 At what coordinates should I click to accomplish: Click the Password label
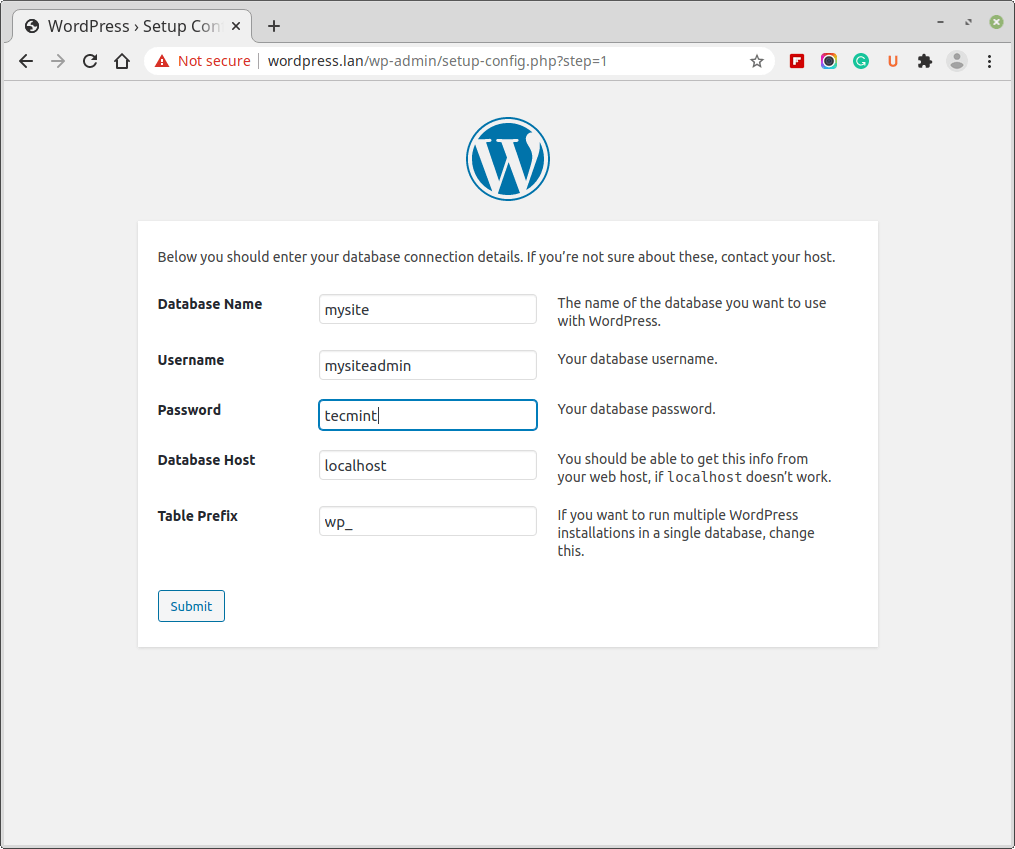tap(189, 410)
